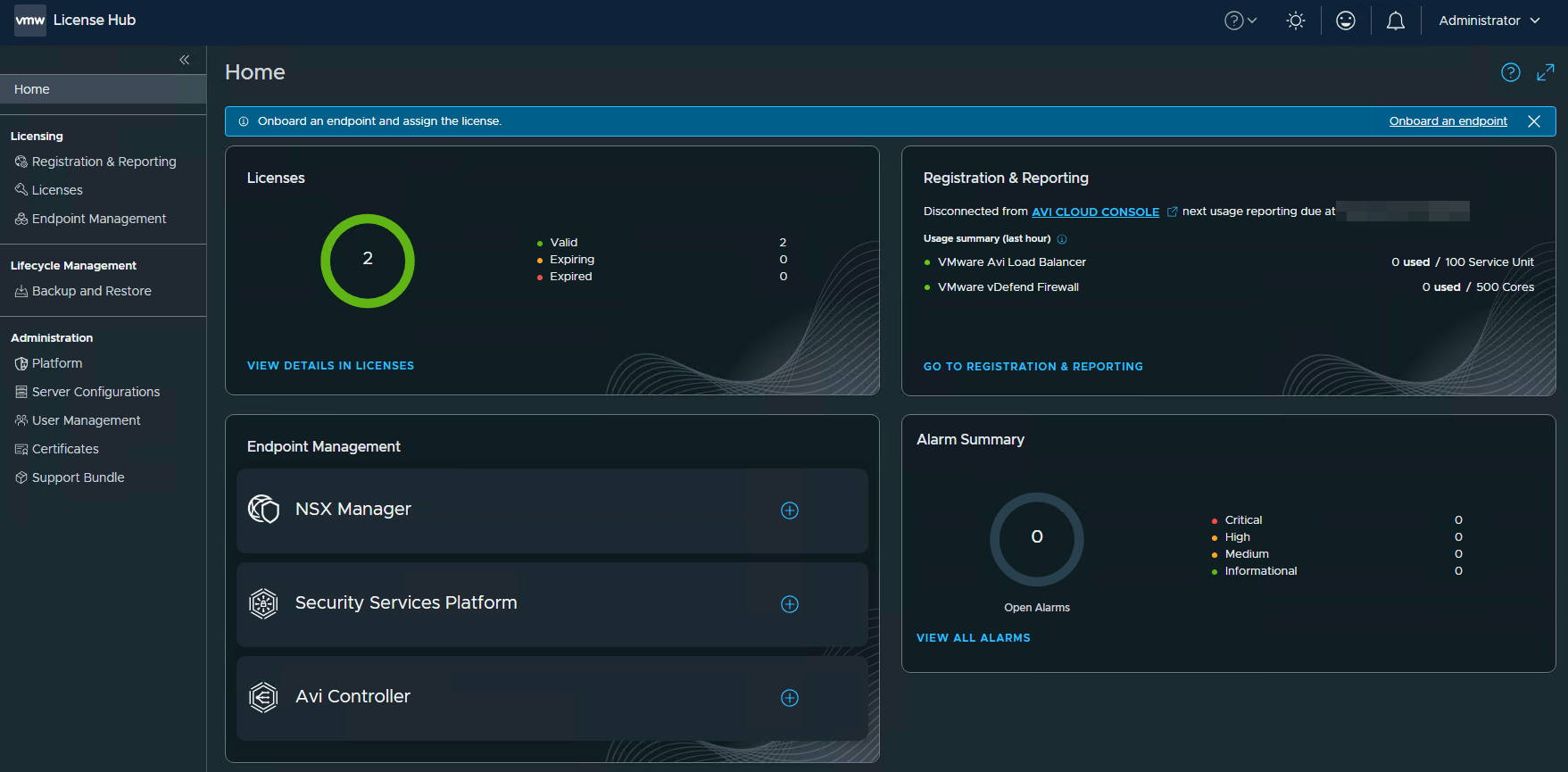This screenshot has height=772, width=1568.
Task: Open the notifications bell
Action: tap(1396, 21)
